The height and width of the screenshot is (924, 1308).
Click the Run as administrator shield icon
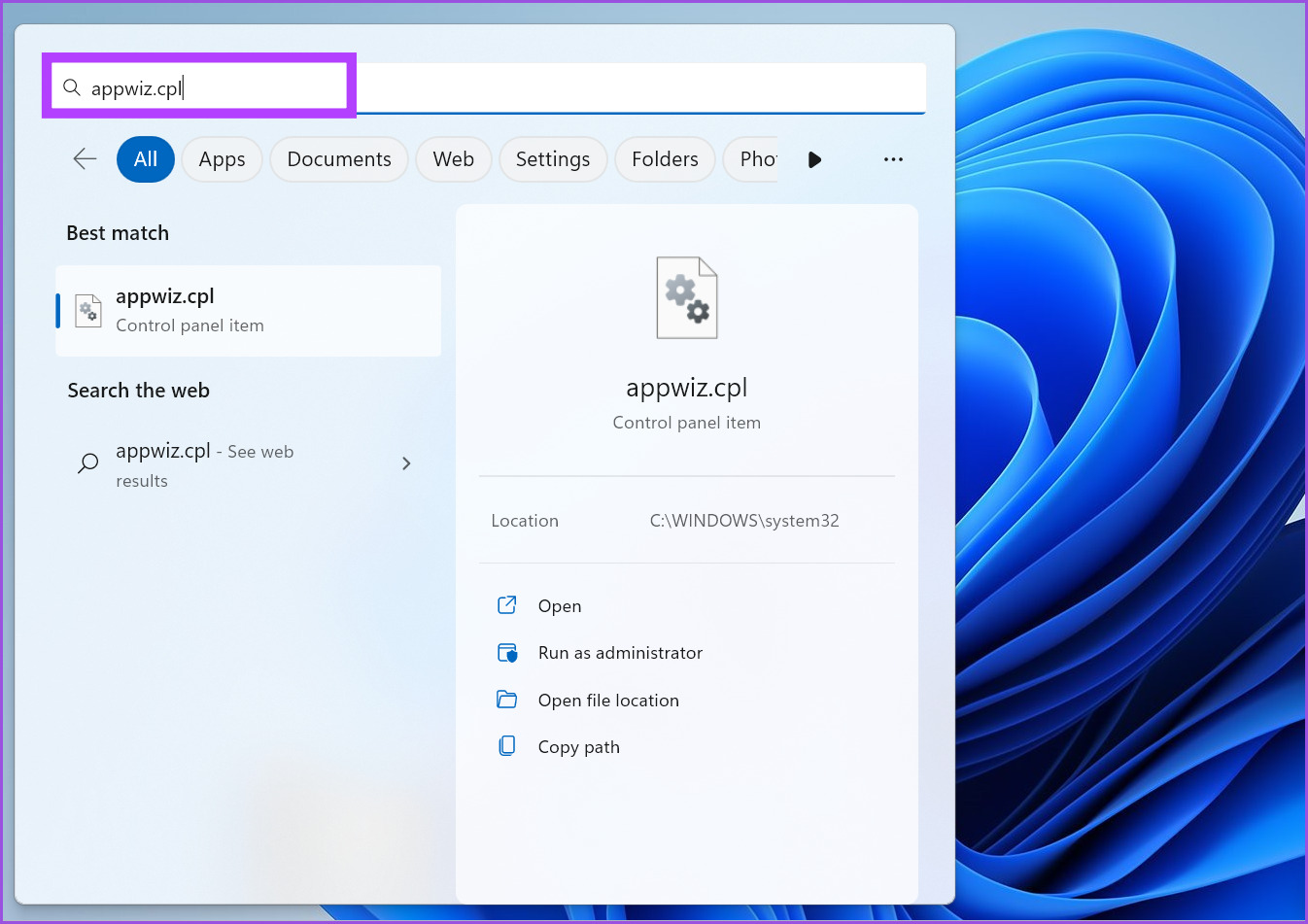(x=506, y=652)
